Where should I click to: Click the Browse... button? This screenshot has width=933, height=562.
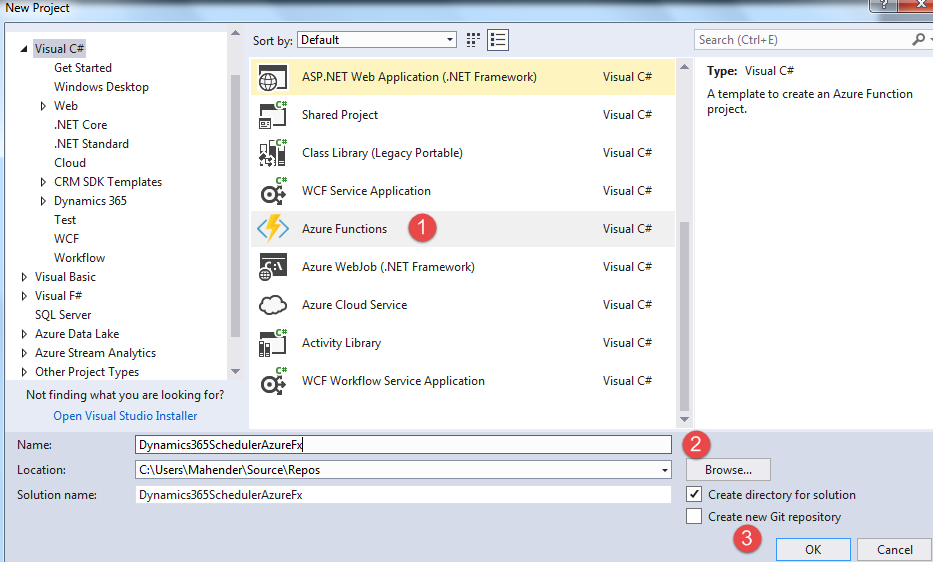pyautogui.click(x=728, y=470)
